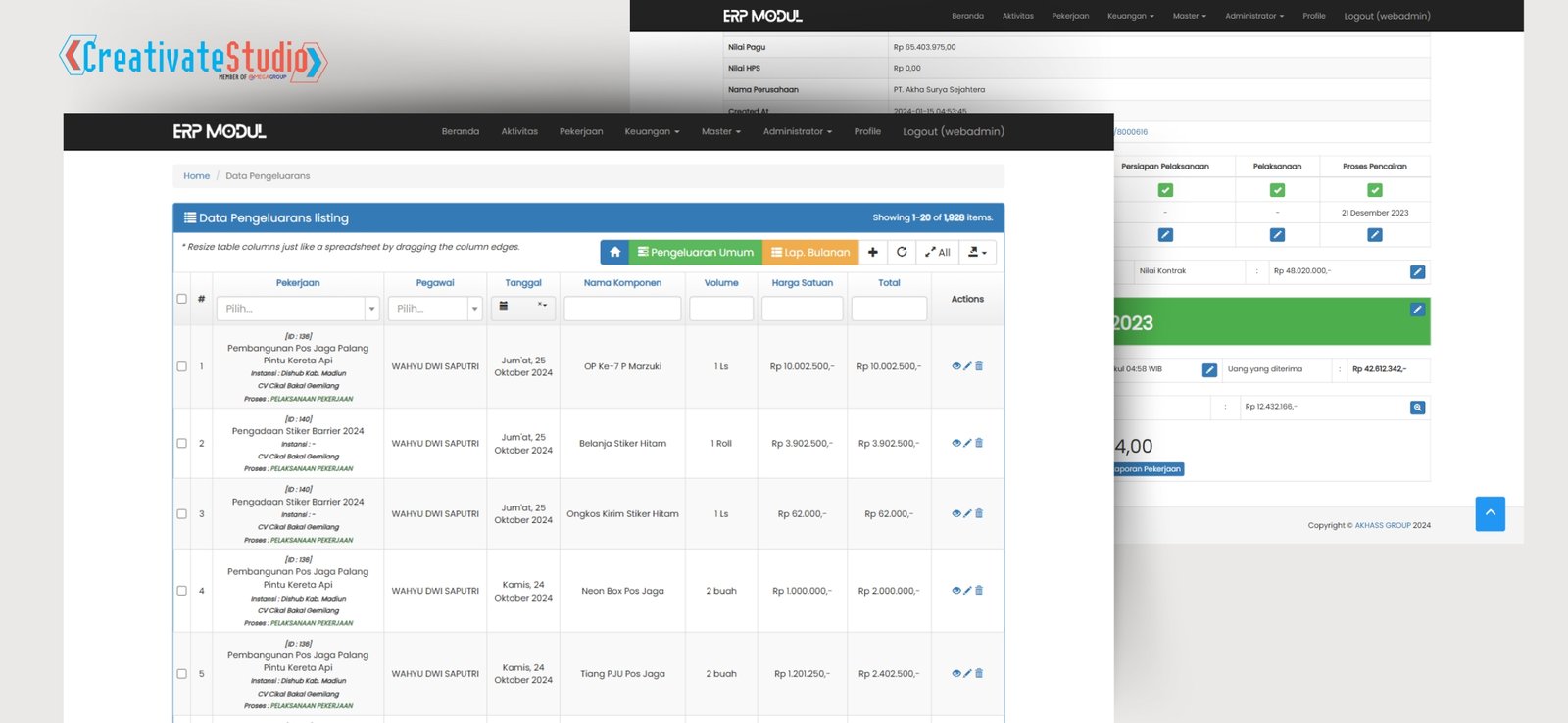1568x723 pixels.
Task: Click the Pengeluaran Umum green button
Action: pyautogui.click(x=695, y=253)
